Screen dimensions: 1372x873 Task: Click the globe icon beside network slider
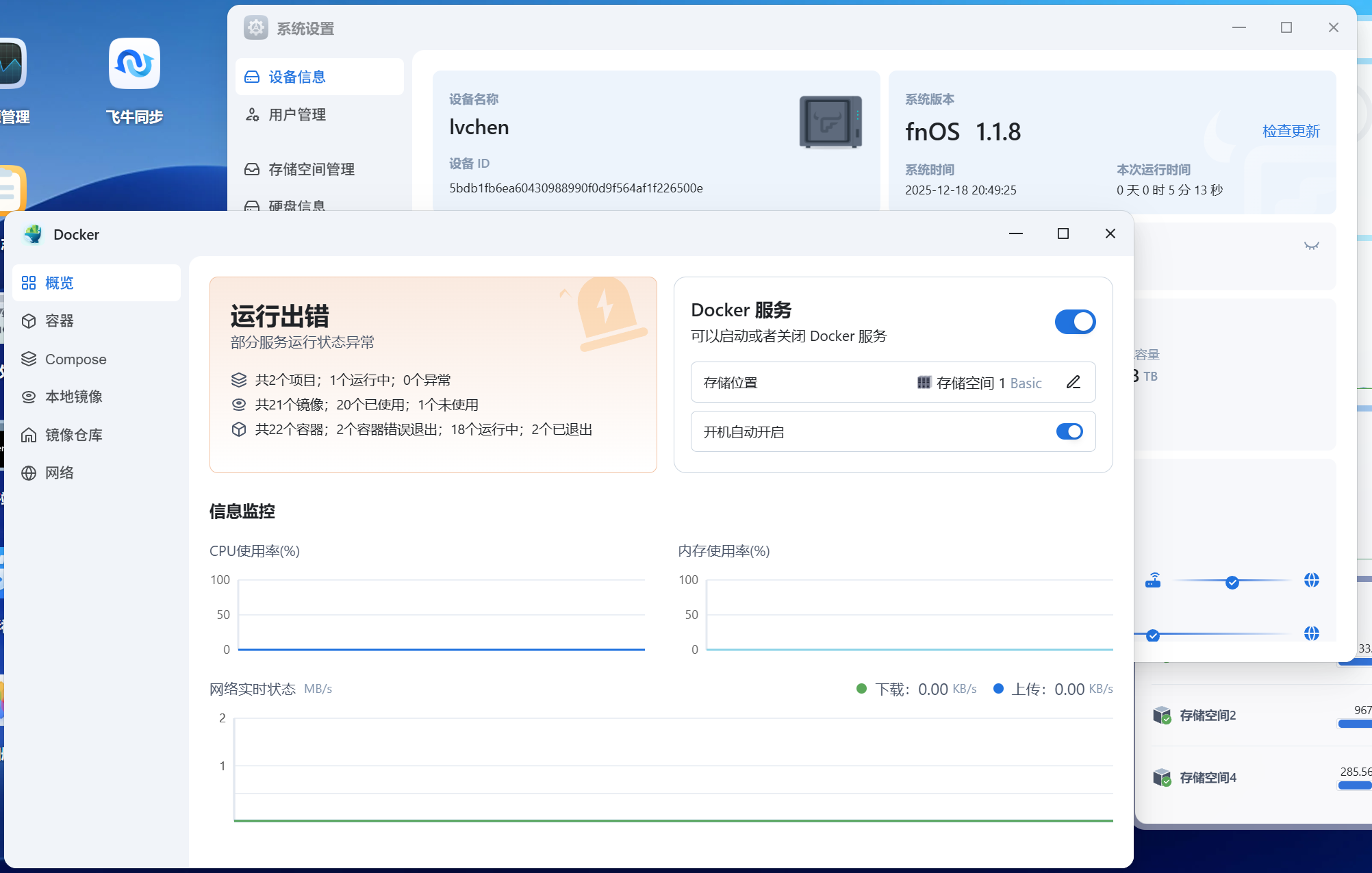pos(1311,581)
